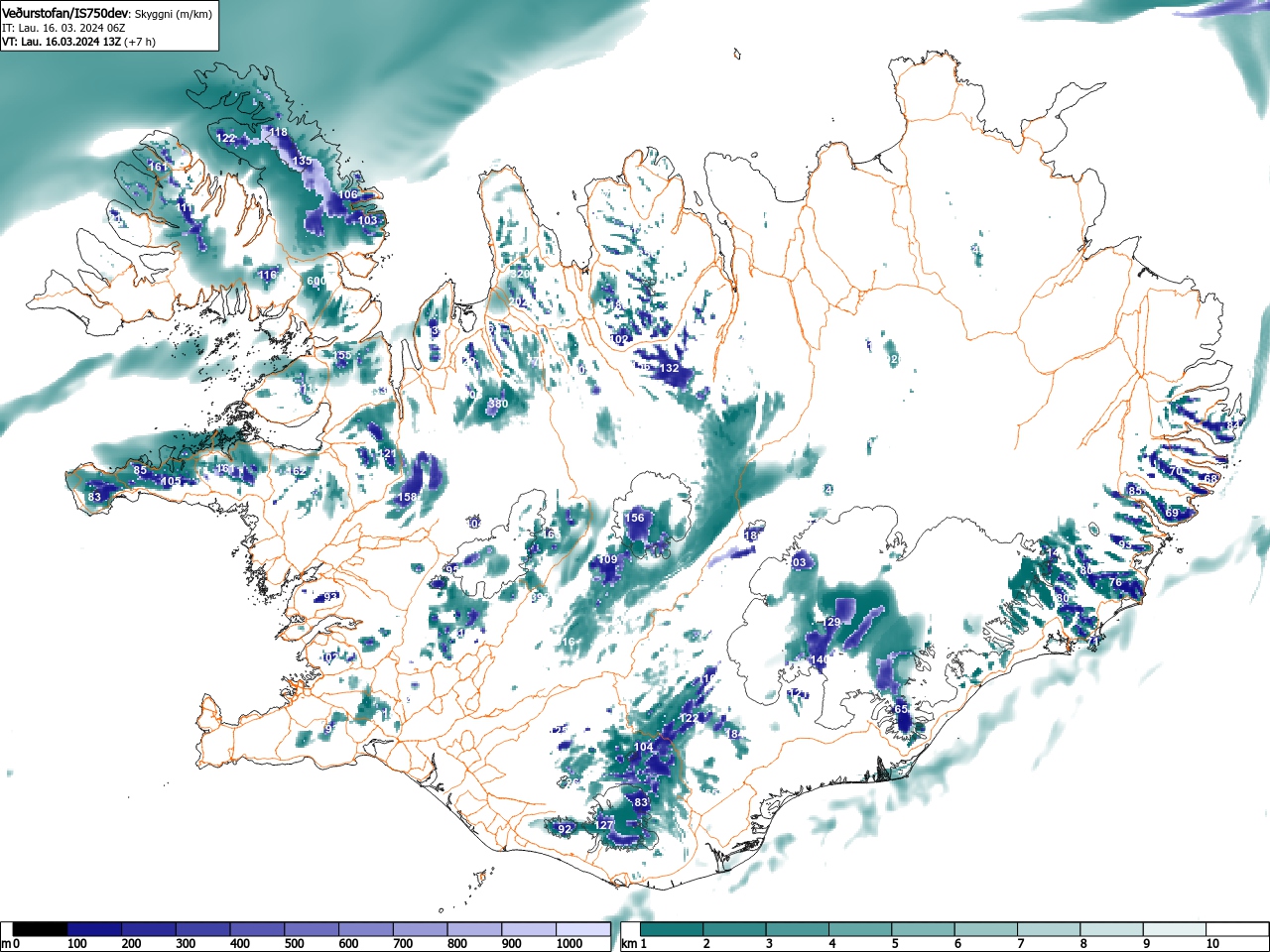Select the dark teal swatch between 1 and 2 km
Screen dimensions: 1270x952
tap(674, 929)
